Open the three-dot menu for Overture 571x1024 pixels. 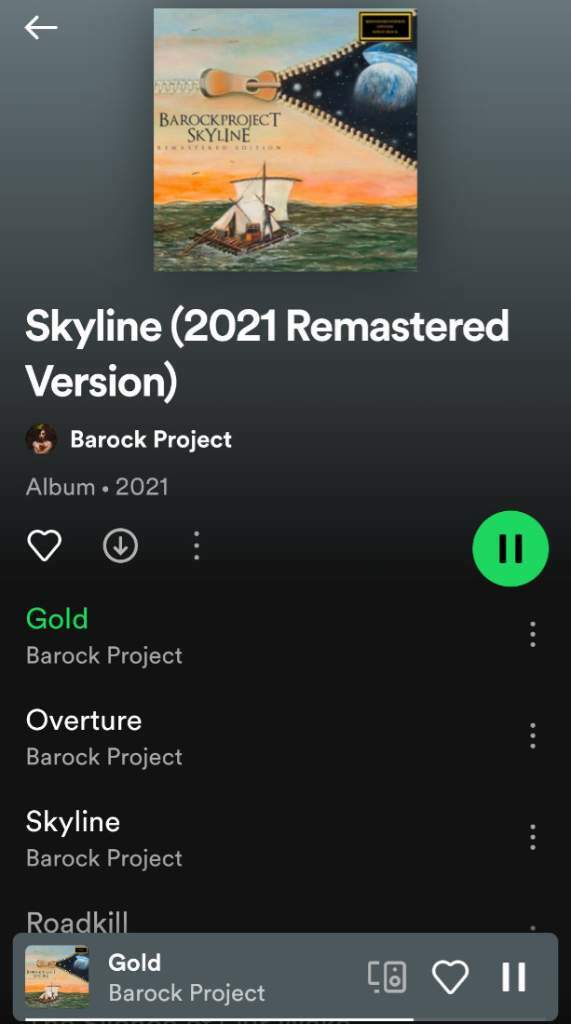[533, 736]
